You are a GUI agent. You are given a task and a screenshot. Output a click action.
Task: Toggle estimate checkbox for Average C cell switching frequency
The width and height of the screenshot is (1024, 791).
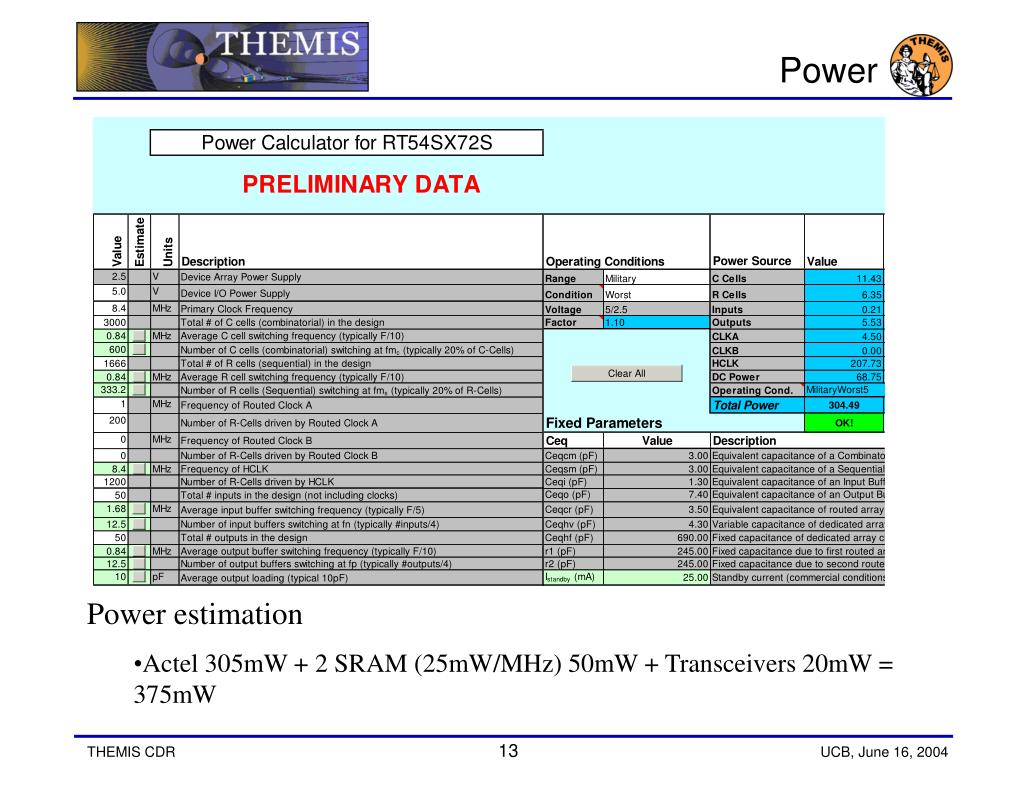point(139,336)
